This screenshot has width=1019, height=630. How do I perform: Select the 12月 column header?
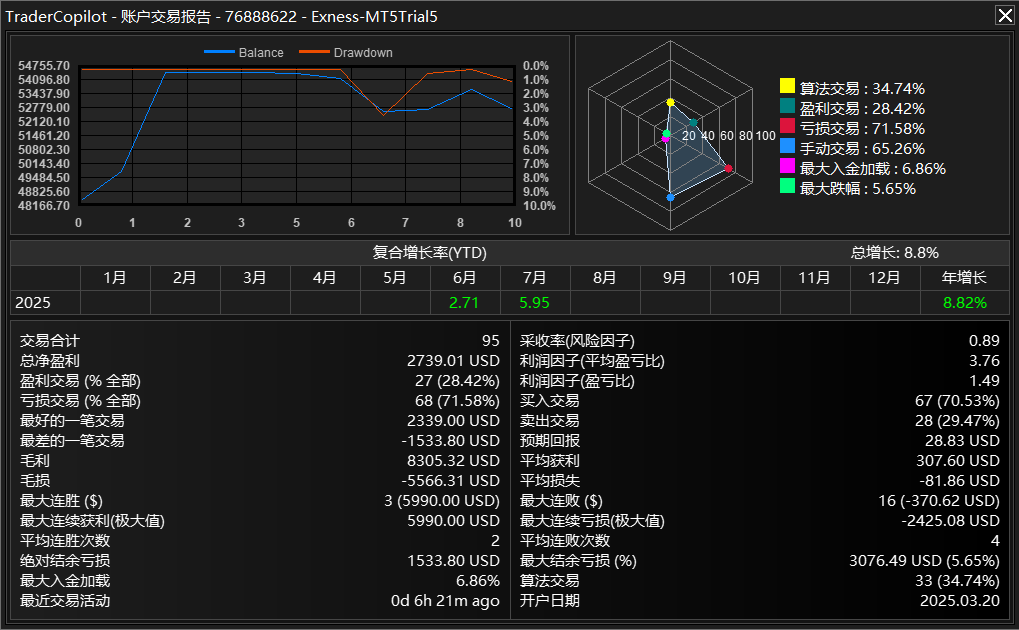[884, 278]
